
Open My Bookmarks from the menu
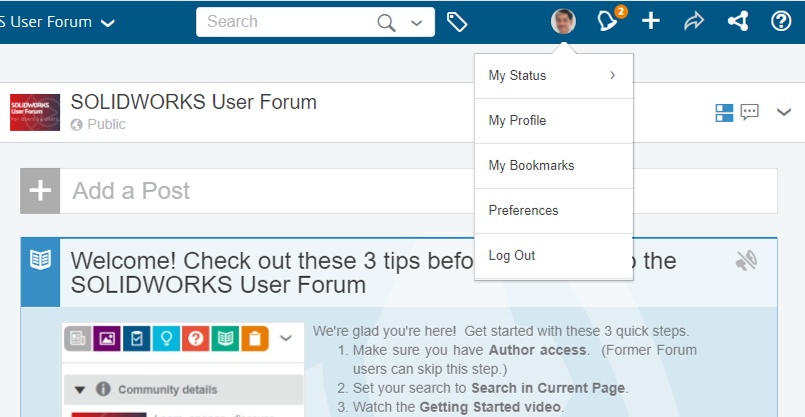[x=553, y=165]
